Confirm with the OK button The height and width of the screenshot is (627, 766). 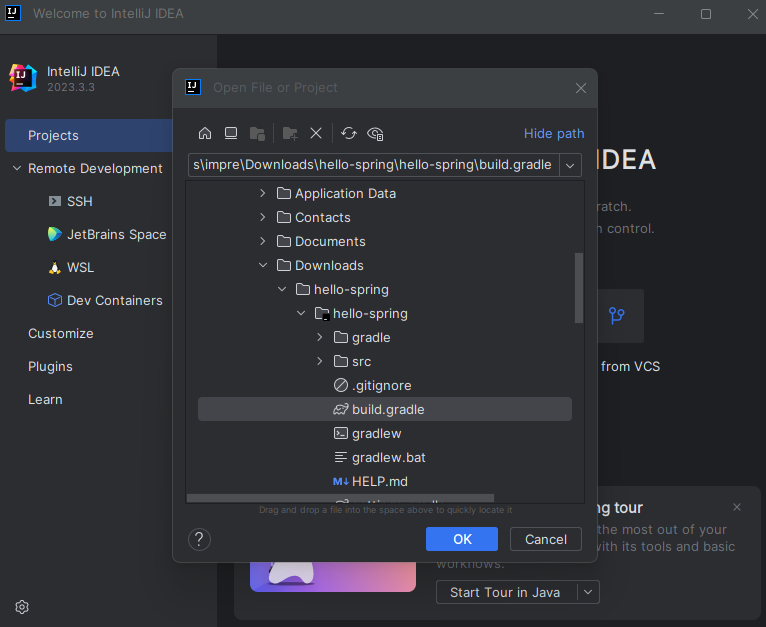coord(462,539)
